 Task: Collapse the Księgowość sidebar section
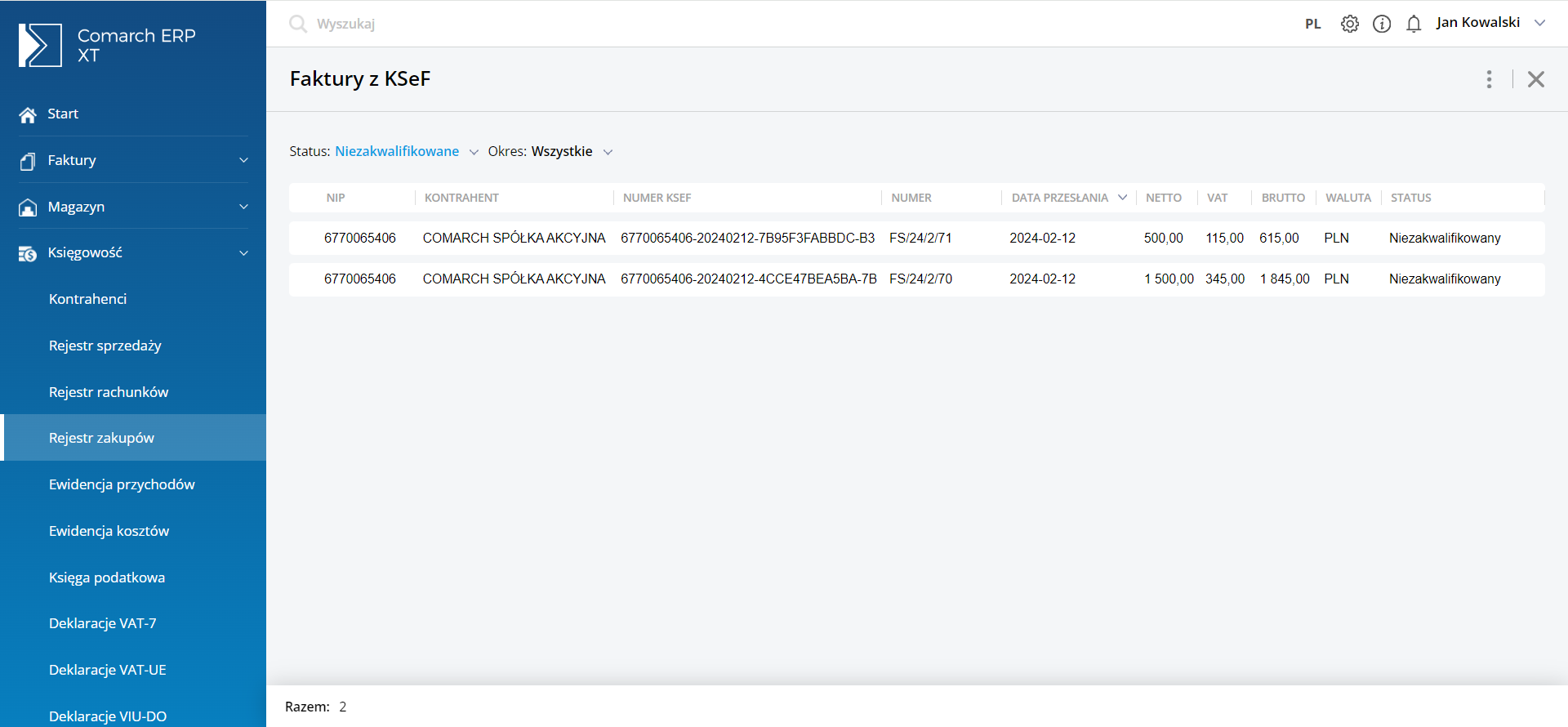pyautogui.click(x=243, y=253)
